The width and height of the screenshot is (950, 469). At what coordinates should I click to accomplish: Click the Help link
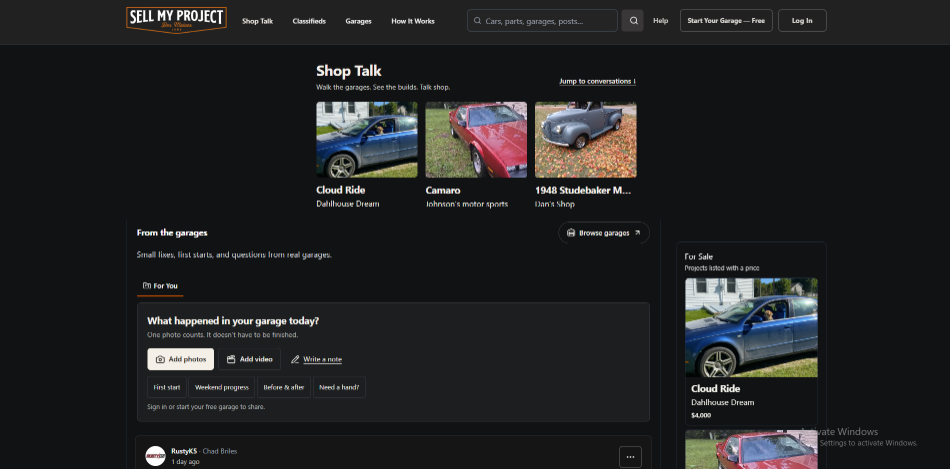click(x=660, y=21)
